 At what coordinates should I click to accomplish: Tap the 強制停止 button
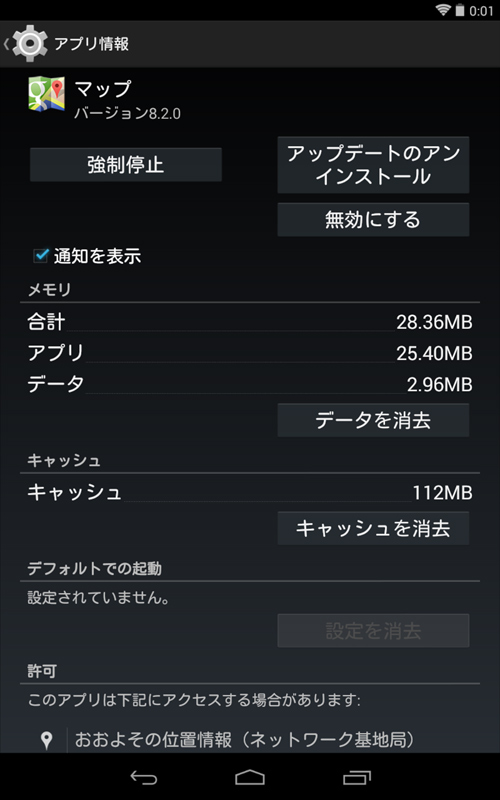tap(126, 165)
